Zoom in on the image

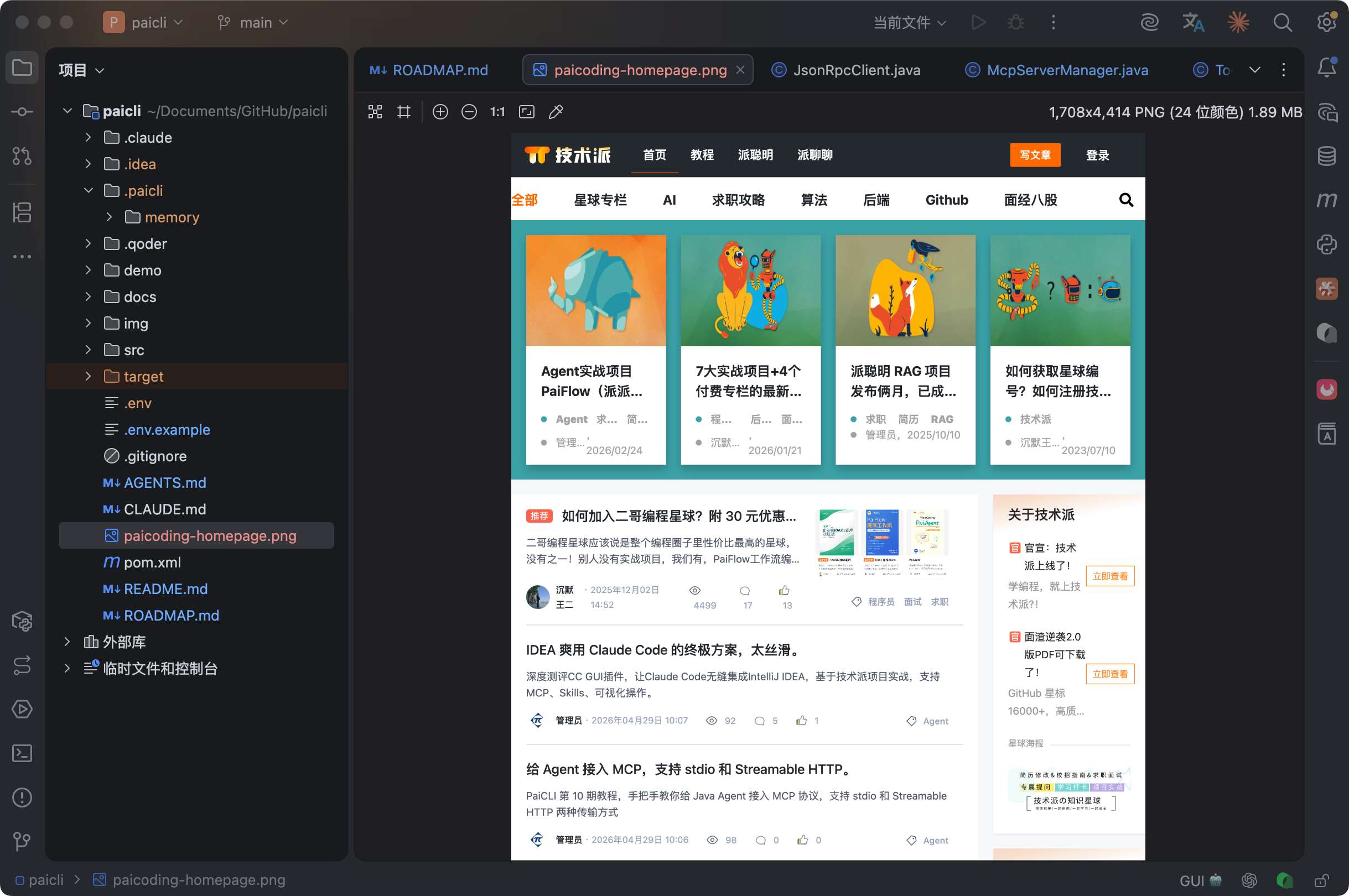[x=440, y=112]
